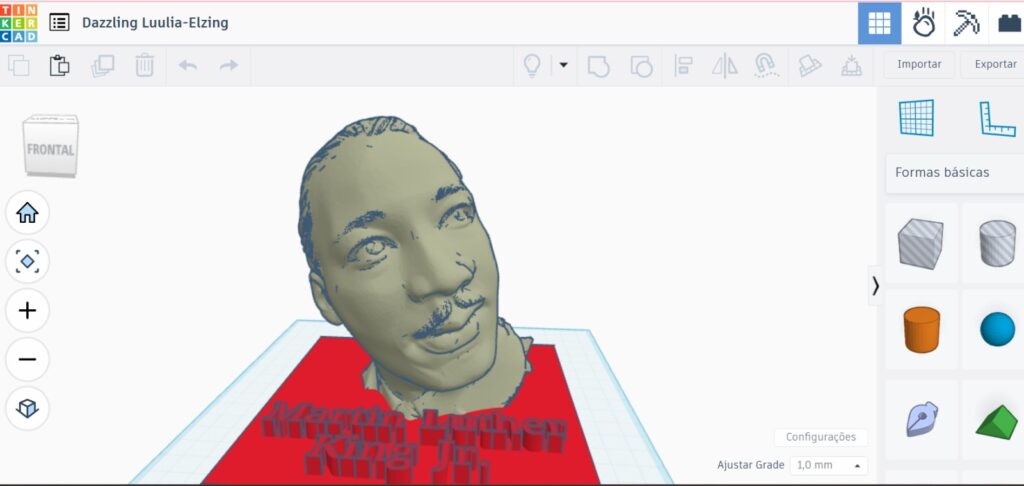Click the Paste clipboard icon
Viewport: 1024px width, 486px height.
click(59, 65)
